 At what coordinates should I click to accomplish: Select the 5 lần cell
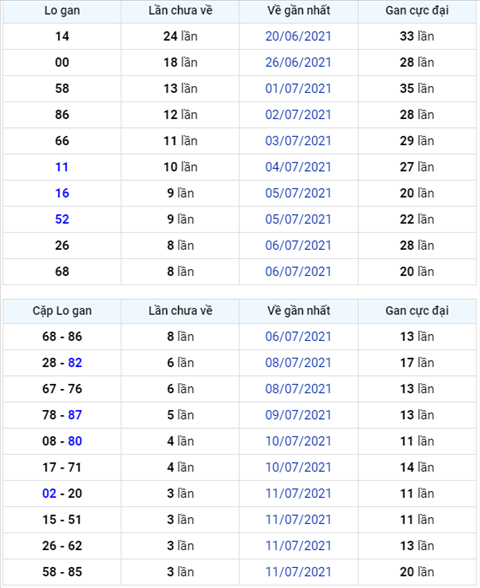[180, 415]
